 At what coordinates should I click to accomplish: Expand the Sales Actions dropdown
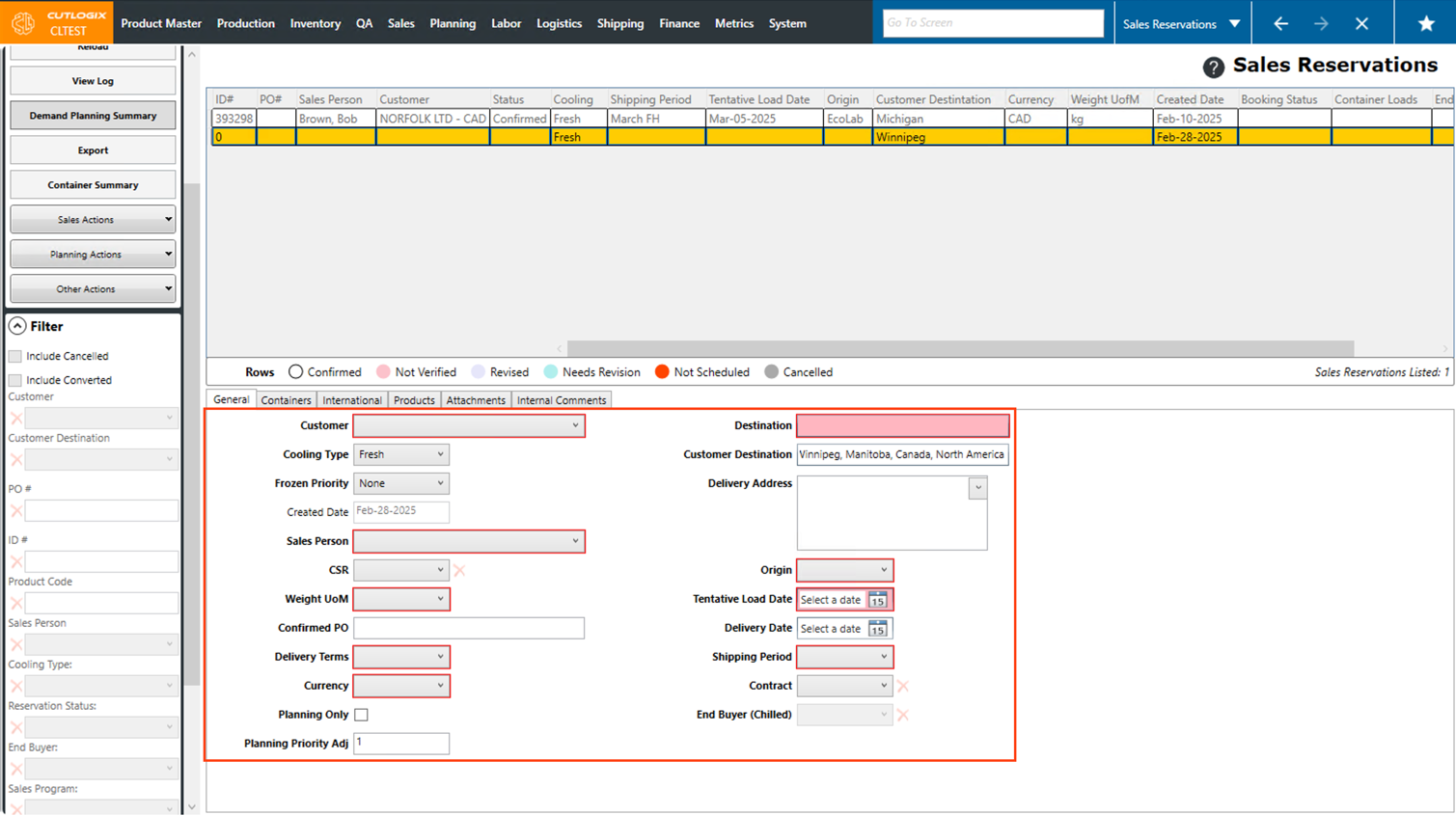pyautogui.click(x=93, y=220)
